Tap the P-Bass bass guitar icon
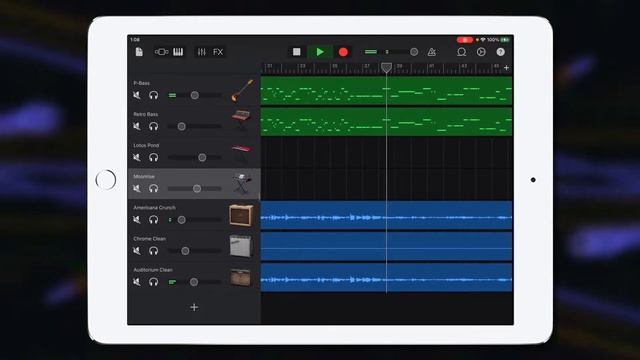This screenshot has width=640, height=360. click(242, 91)
